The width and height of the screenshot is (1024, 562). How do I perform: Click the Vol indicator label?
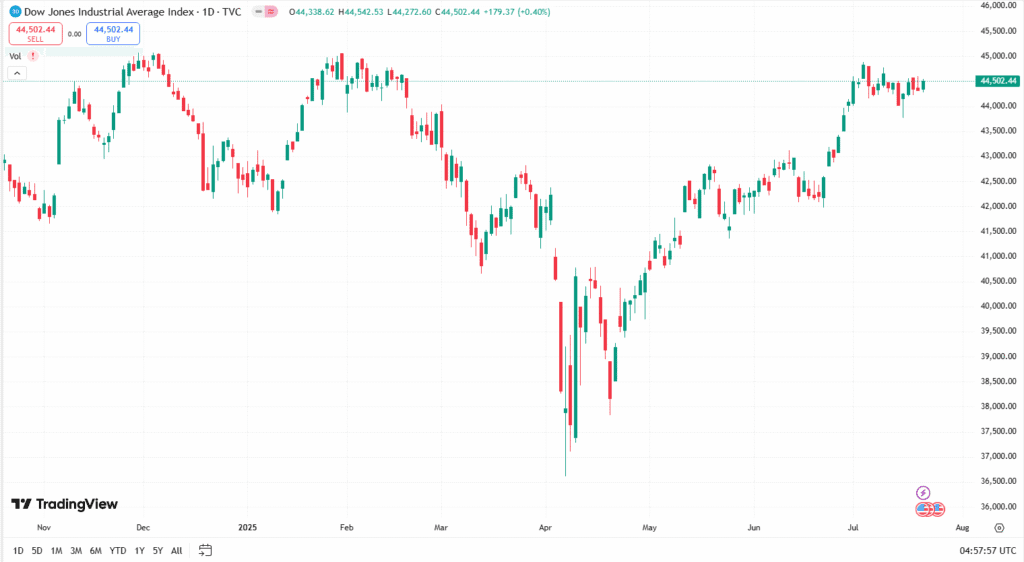coord(15,56)
